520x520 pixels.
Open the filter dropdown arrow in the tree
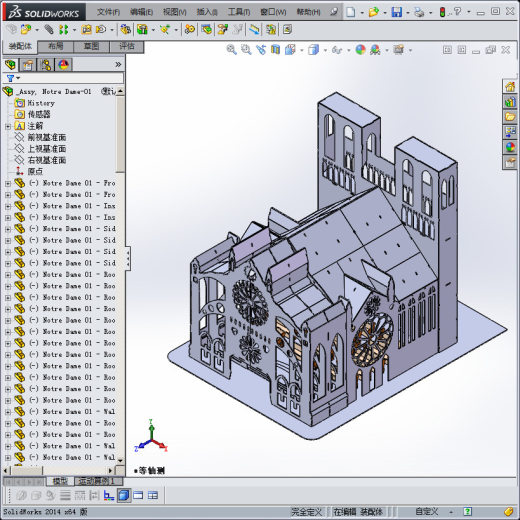coord(18,78)
